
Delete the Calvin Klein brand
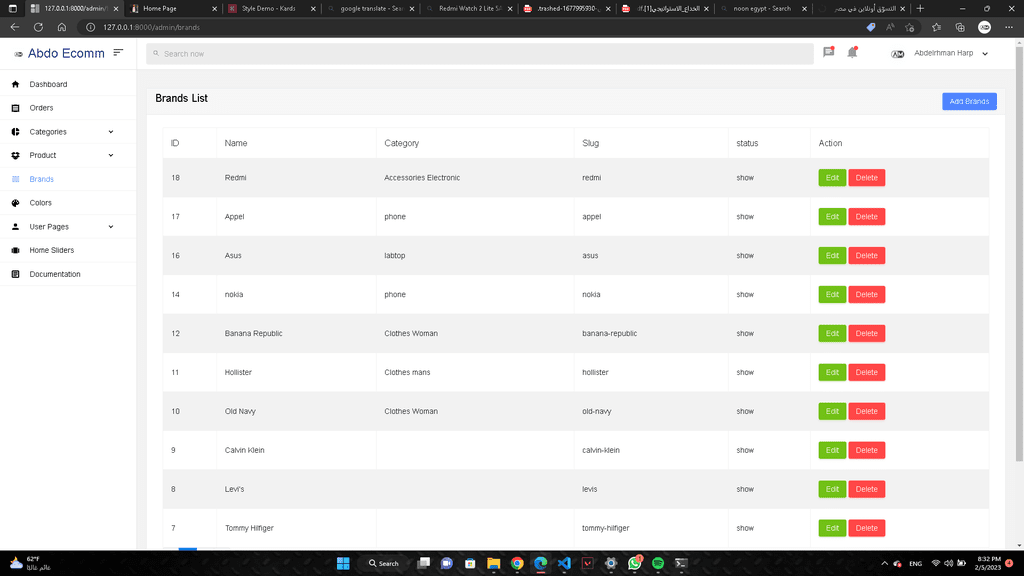pyautogui.click(x=867, y=450)
